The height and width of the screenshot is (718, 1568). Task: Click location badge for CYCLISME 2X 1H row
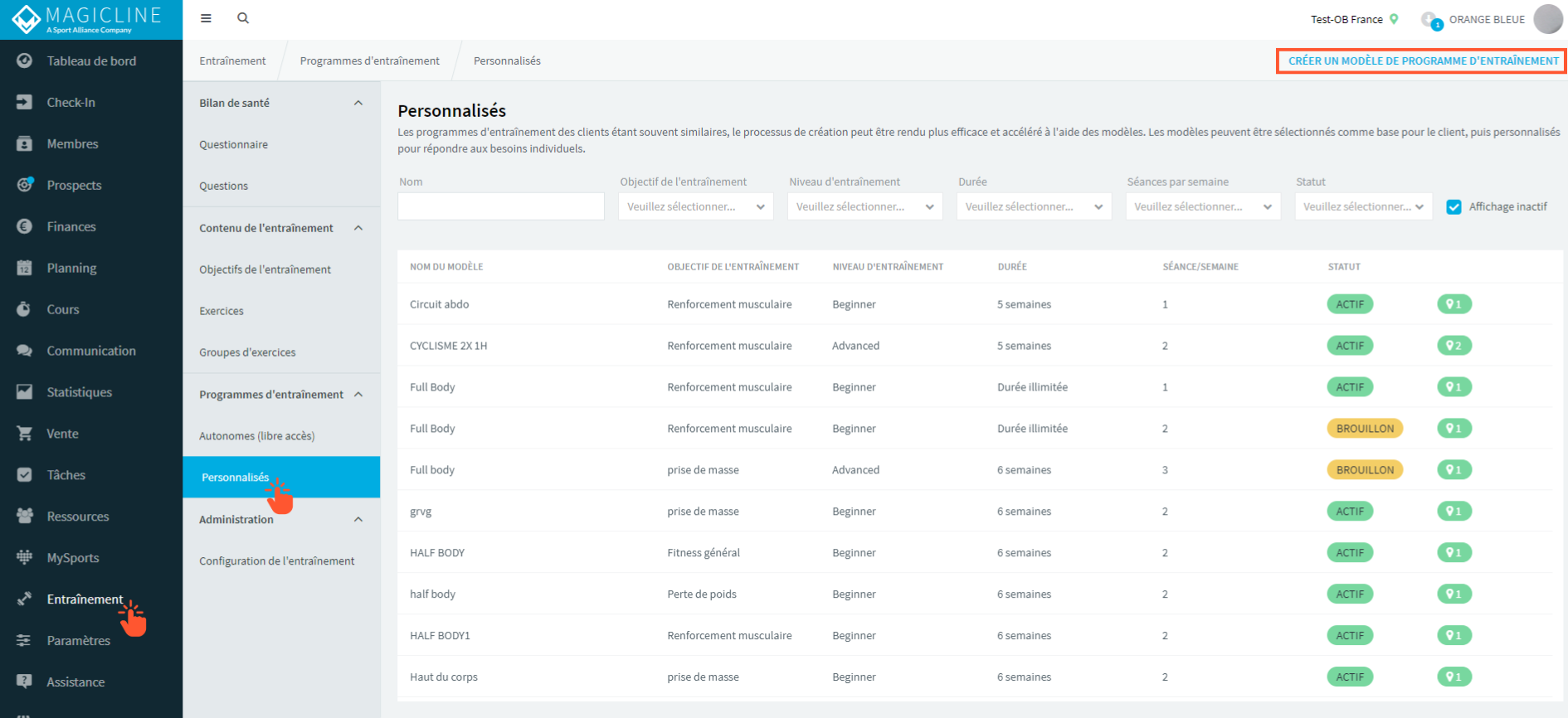pos(1454,346)
